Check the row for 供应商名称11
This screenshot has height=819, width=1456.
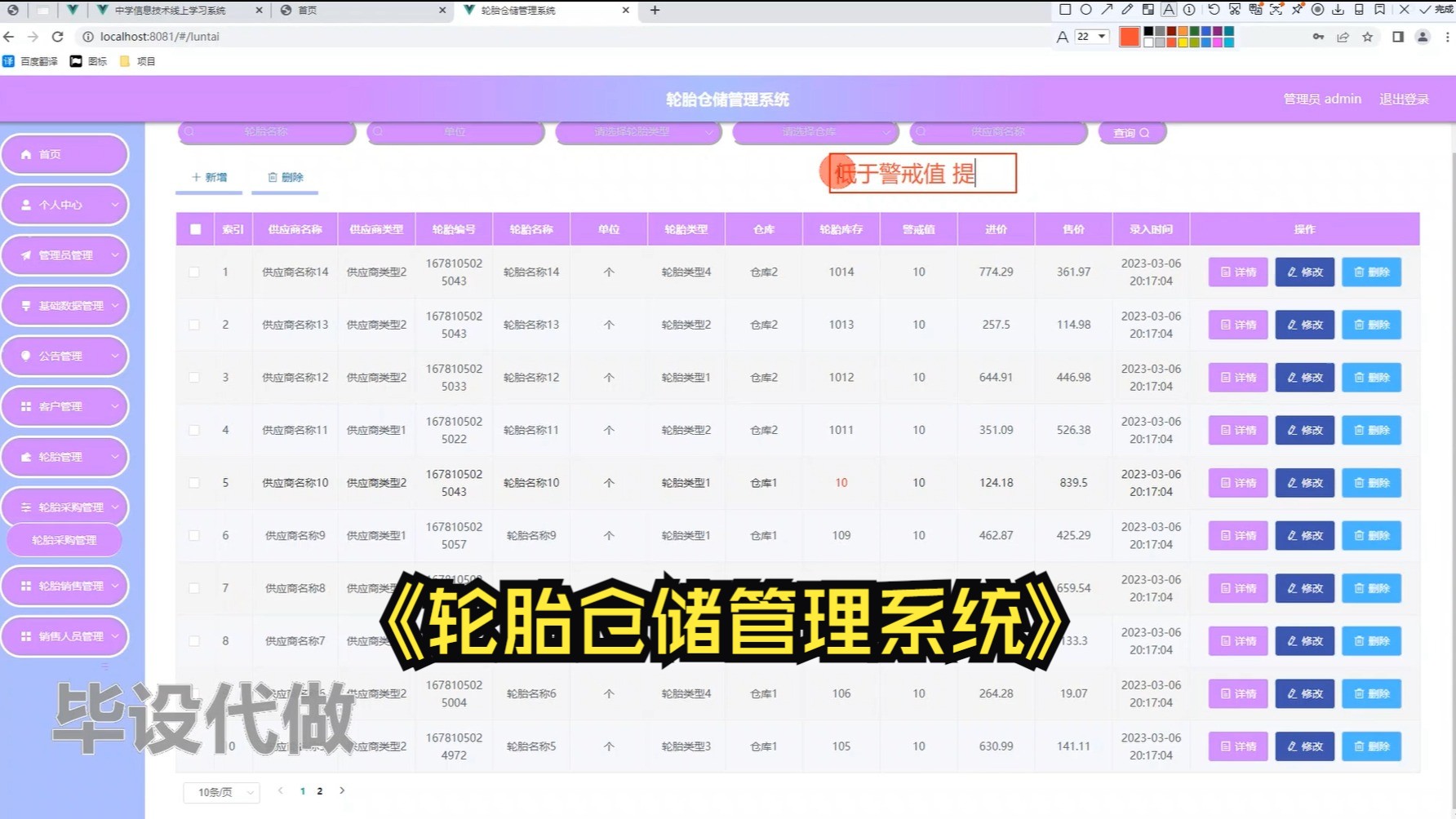click(194, 430)
